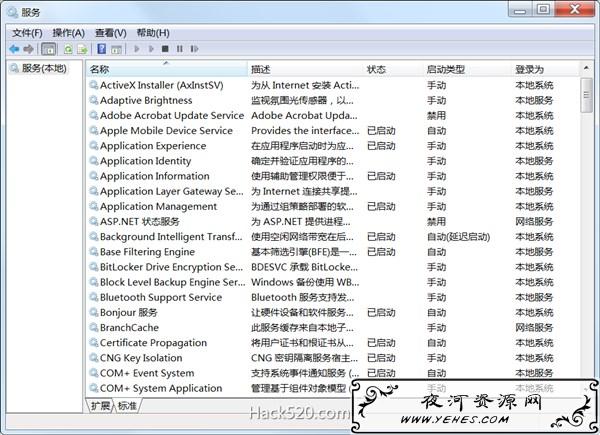600x435 pixels.
Task: Select the COM+ System Application name
Action: coord(161,388)
